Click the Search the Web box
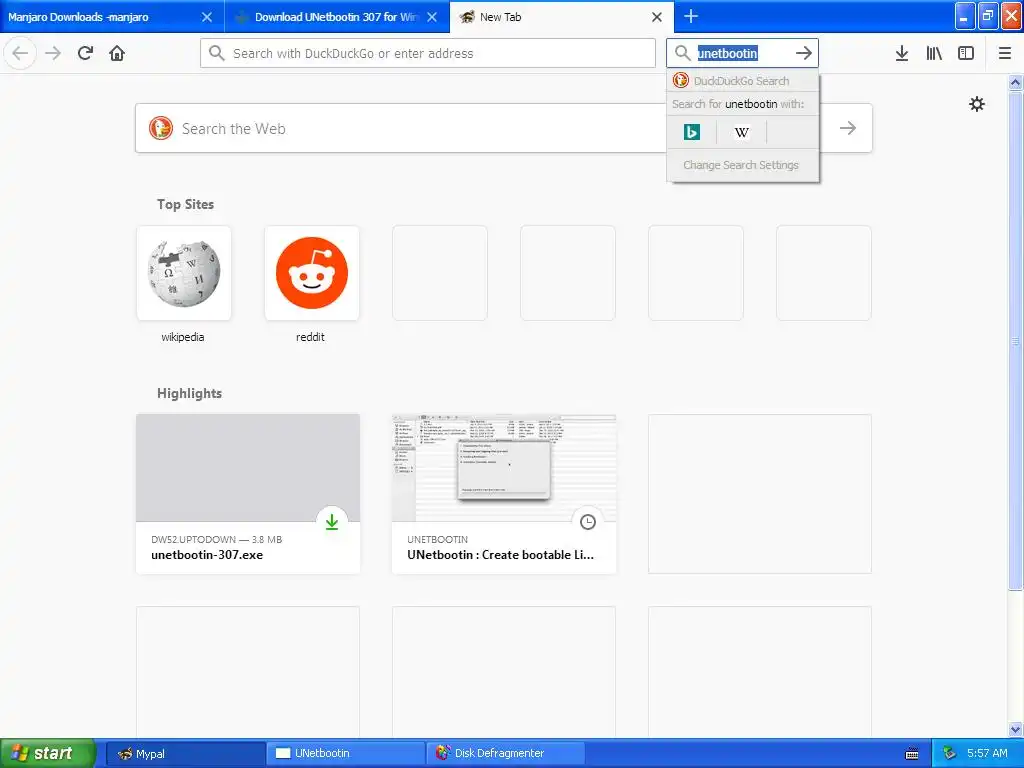The image size is (1024, 768). 504,128
